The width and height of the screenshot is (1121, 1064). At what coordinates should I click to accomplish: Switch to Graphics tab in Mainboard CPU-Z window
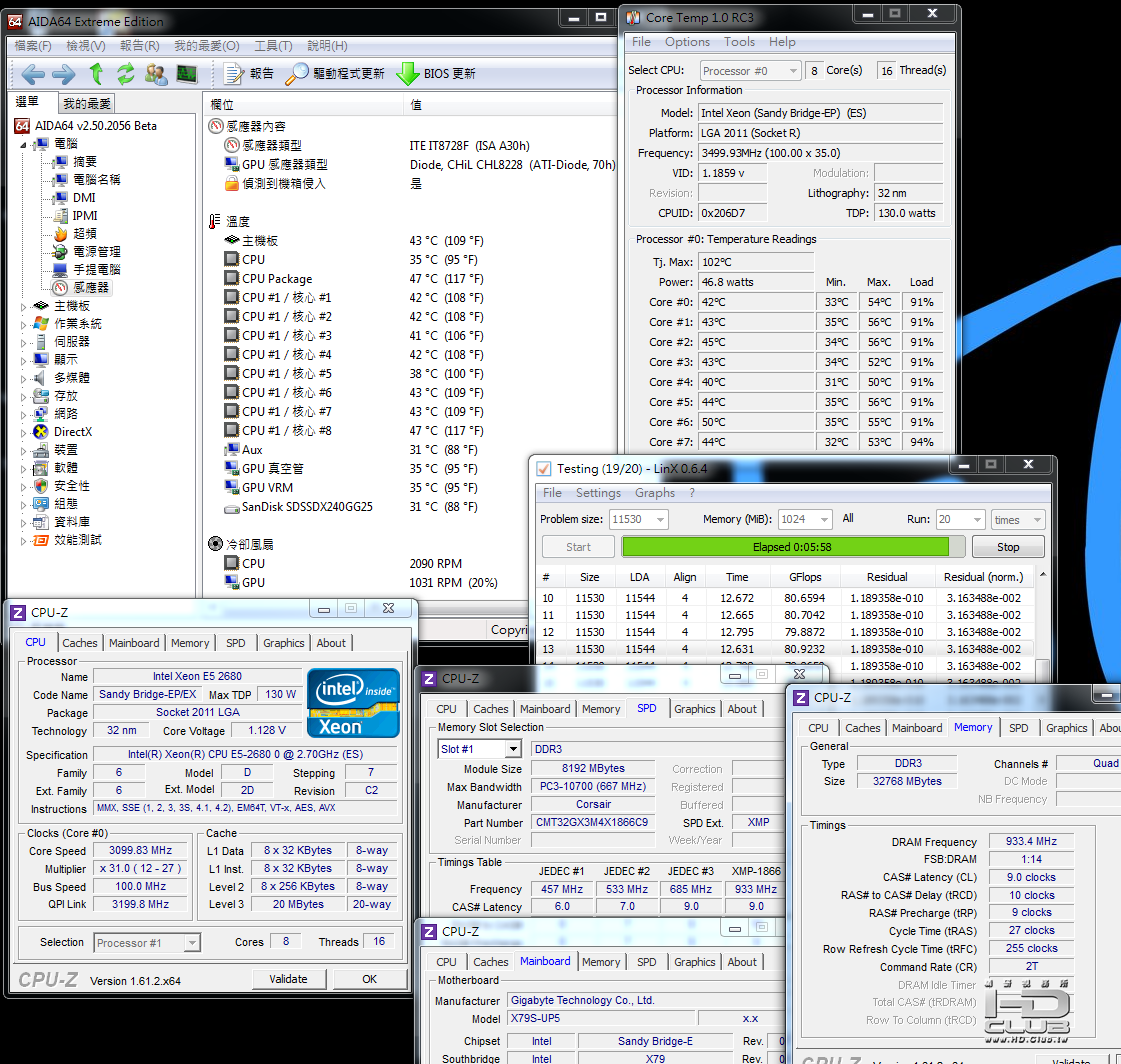tap(694, 962)
